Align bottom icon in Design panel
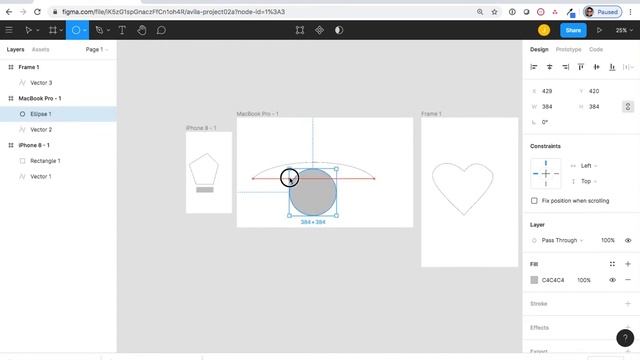640x360 pixels. (x=612, y=67)
